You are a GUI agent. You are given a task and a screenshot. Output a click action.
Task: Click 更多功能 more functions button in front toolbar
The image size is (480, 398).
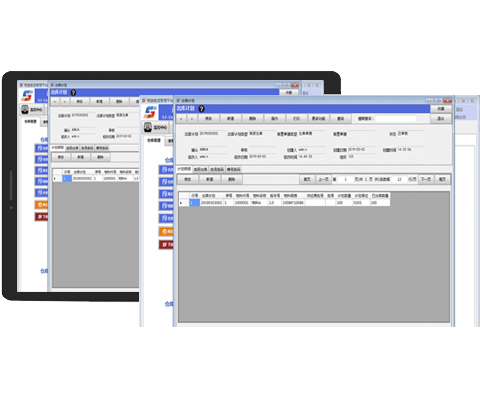coord(318,119)
